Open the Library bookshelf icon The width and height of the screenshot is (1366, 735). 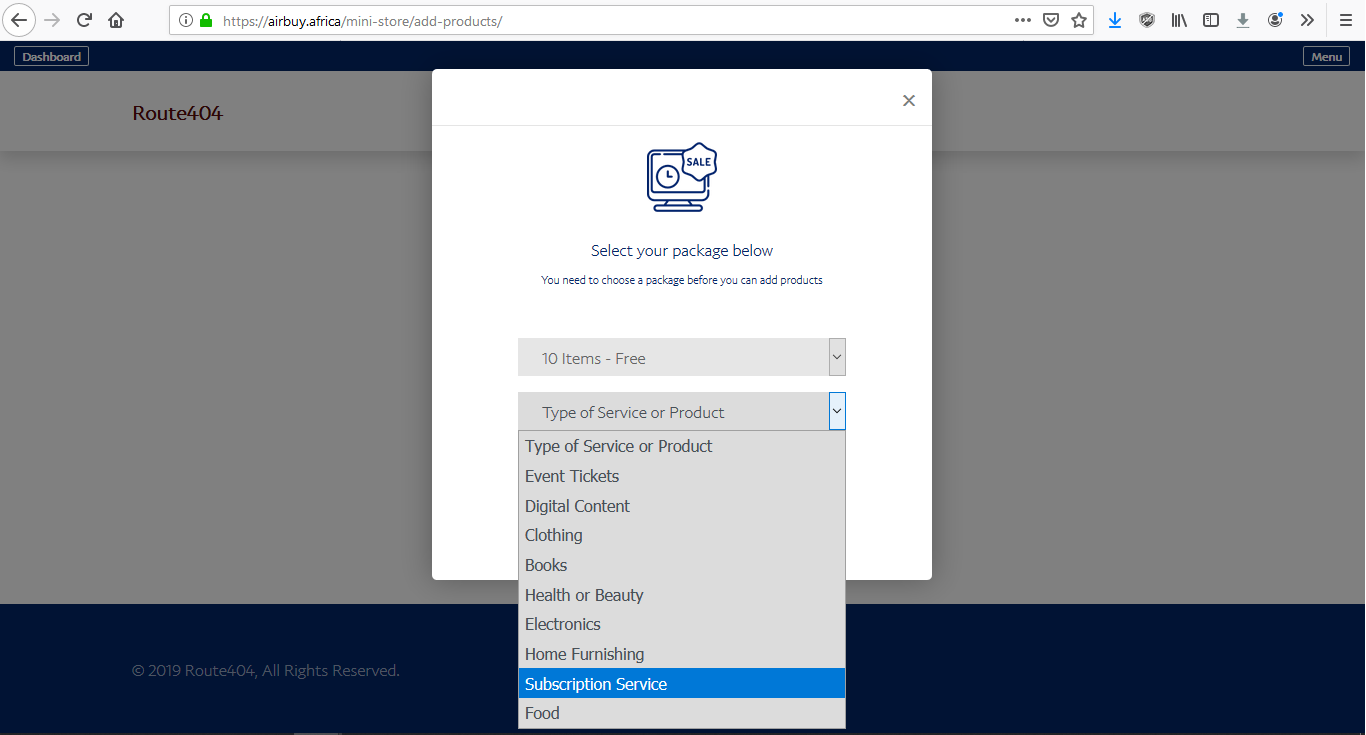1179,20
